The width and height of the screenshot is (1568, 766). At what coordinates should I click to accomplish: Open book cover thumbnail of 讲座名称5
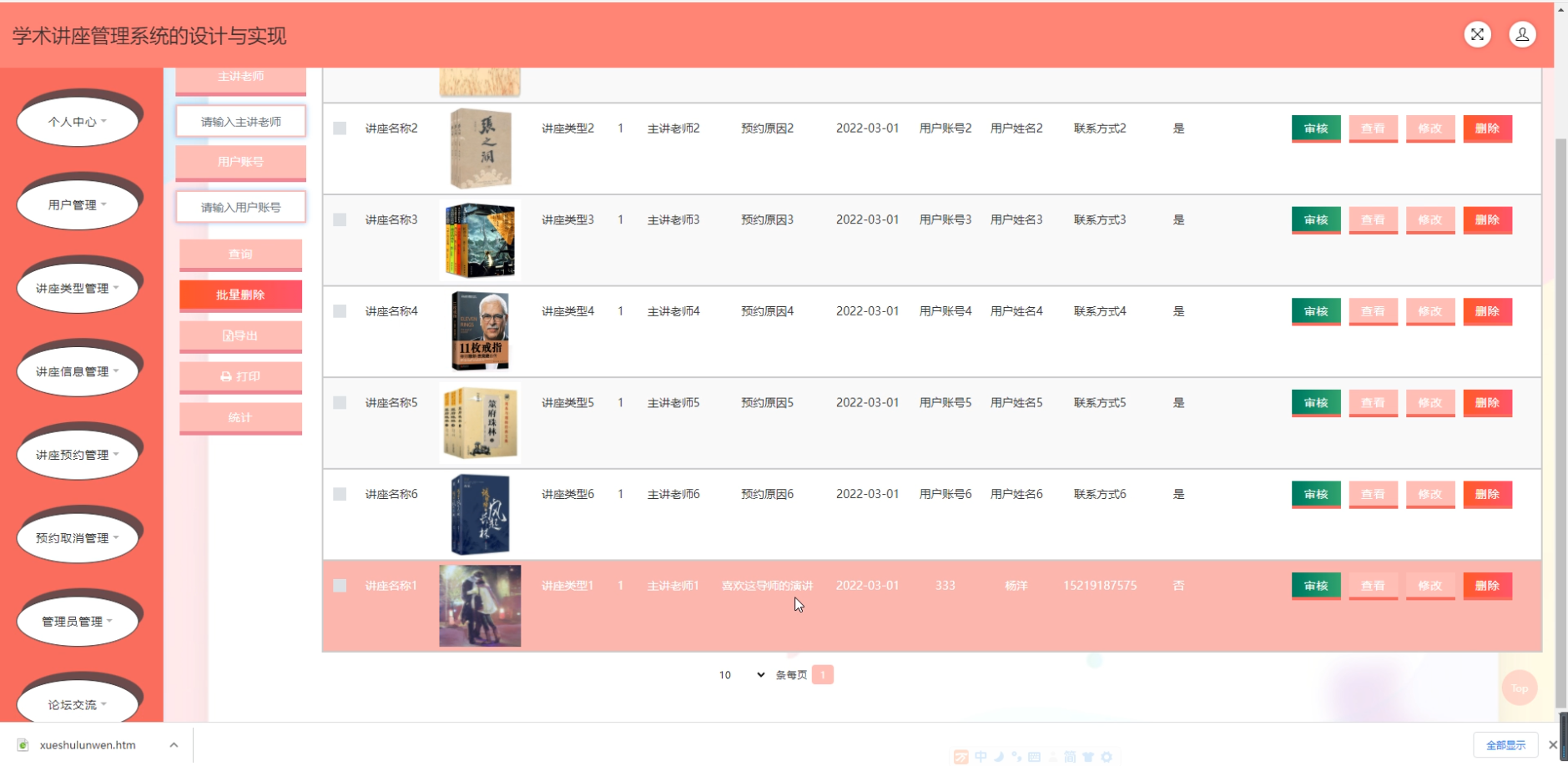point(480,423)
